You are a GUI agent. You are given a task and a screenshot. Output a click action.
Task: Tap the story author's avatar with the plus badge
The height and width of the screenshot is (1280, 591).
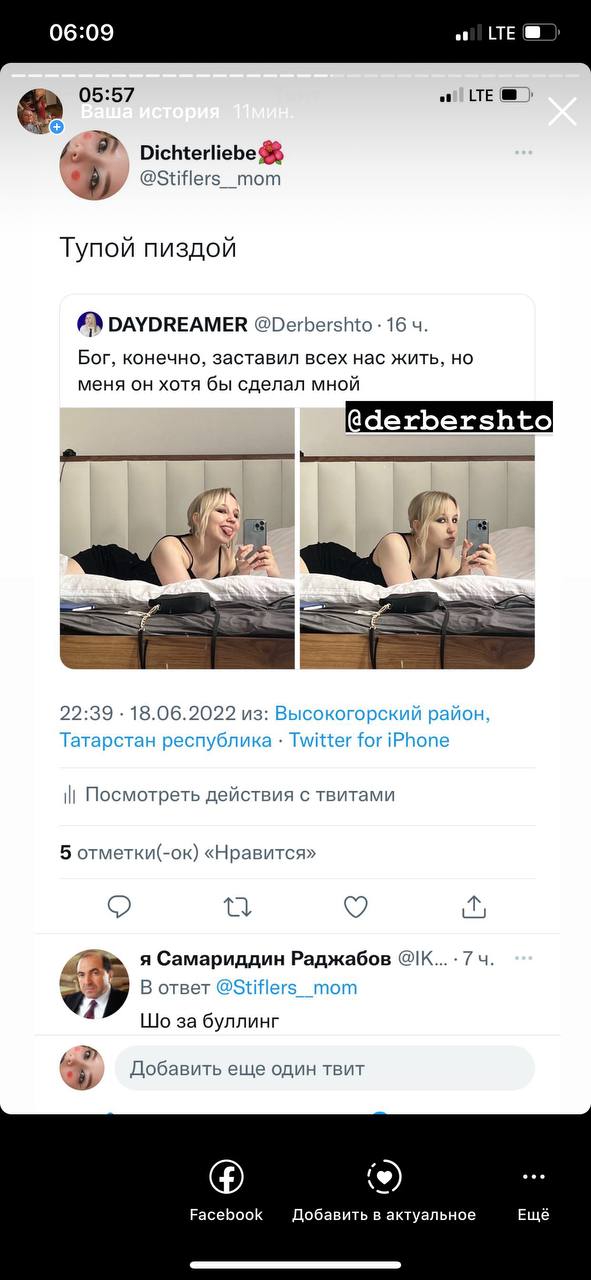[40, 110]
